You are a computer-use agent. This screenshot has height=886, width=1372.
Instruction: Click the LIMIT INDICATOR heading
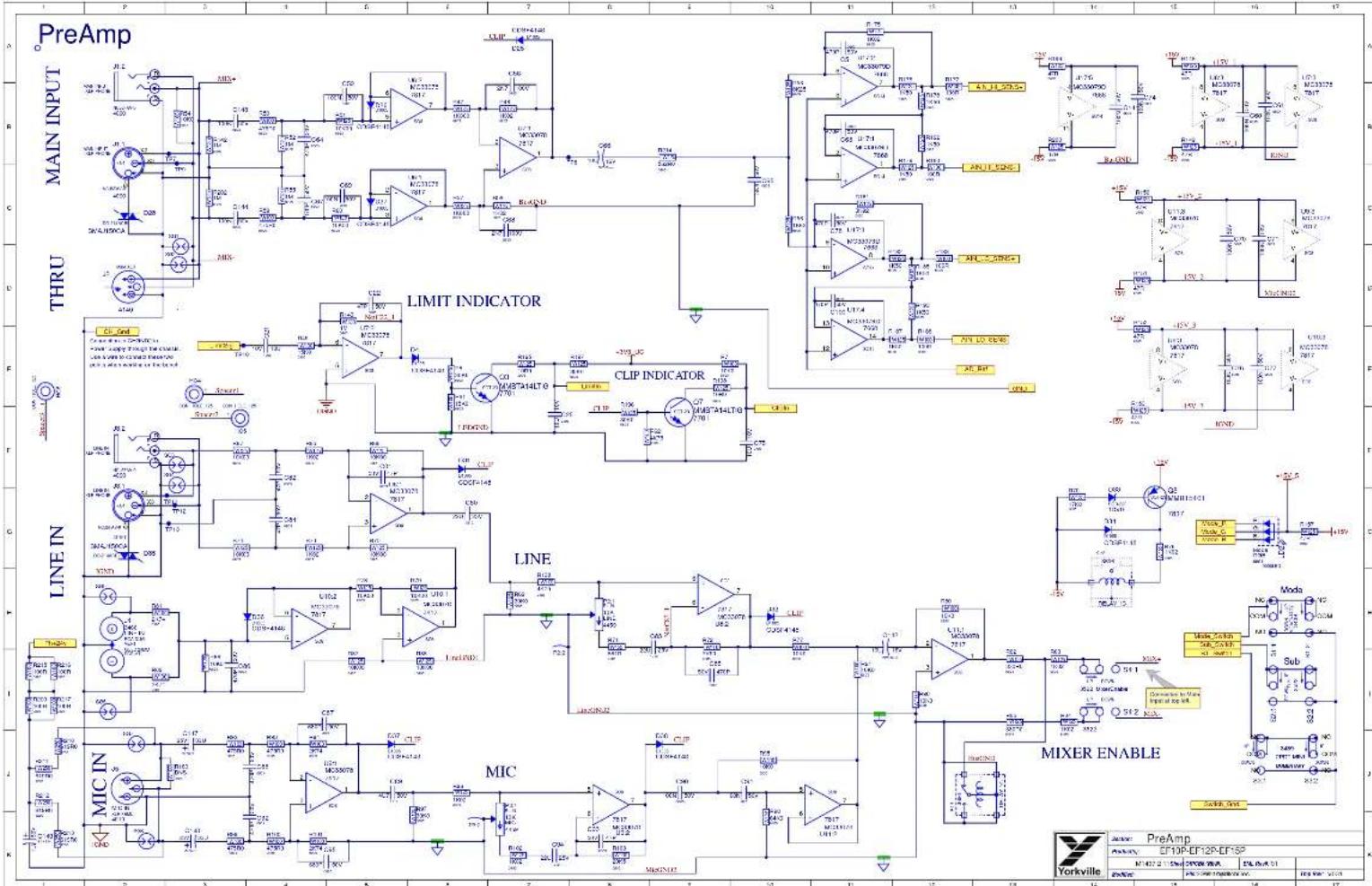474,301
